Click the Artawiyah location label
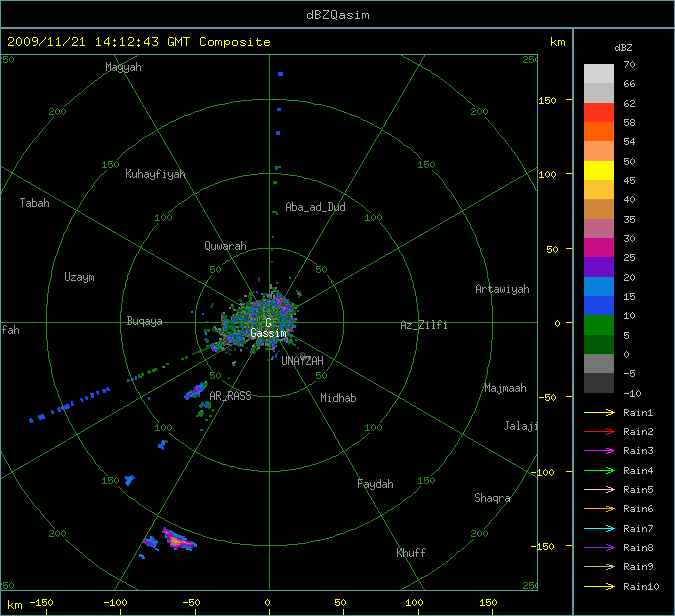This screenshot has height=616, width=675. 502,289
